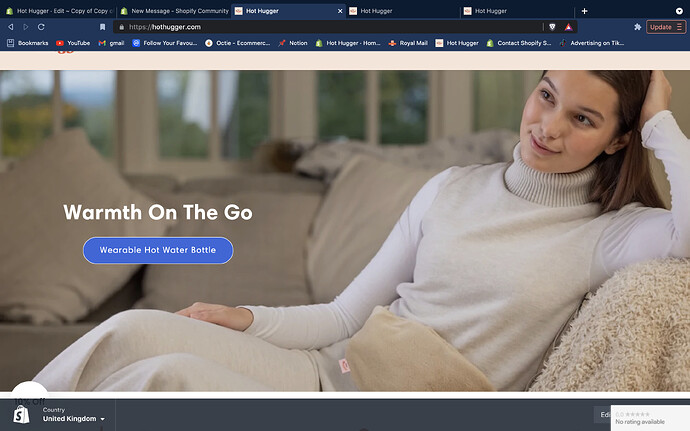
Task: Click the hero banner image of woman
Action: pos(345,231)
